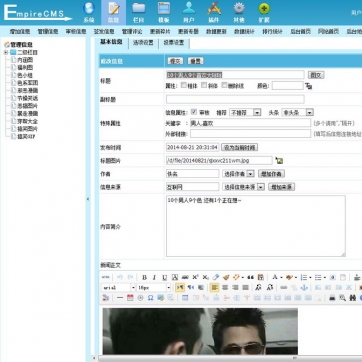This screenshot has width=362, height=362.
Task: Toggle the 粗体 title attribute checkbox
Action: click(184, 85)
